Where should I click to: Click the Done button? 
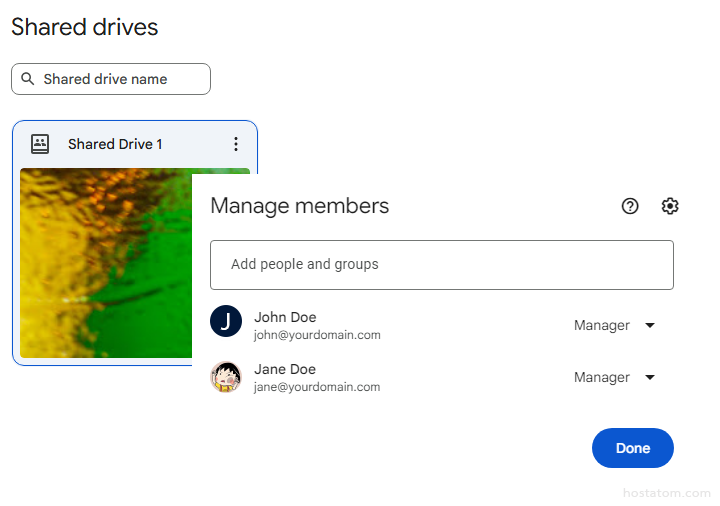coord(633,448)
